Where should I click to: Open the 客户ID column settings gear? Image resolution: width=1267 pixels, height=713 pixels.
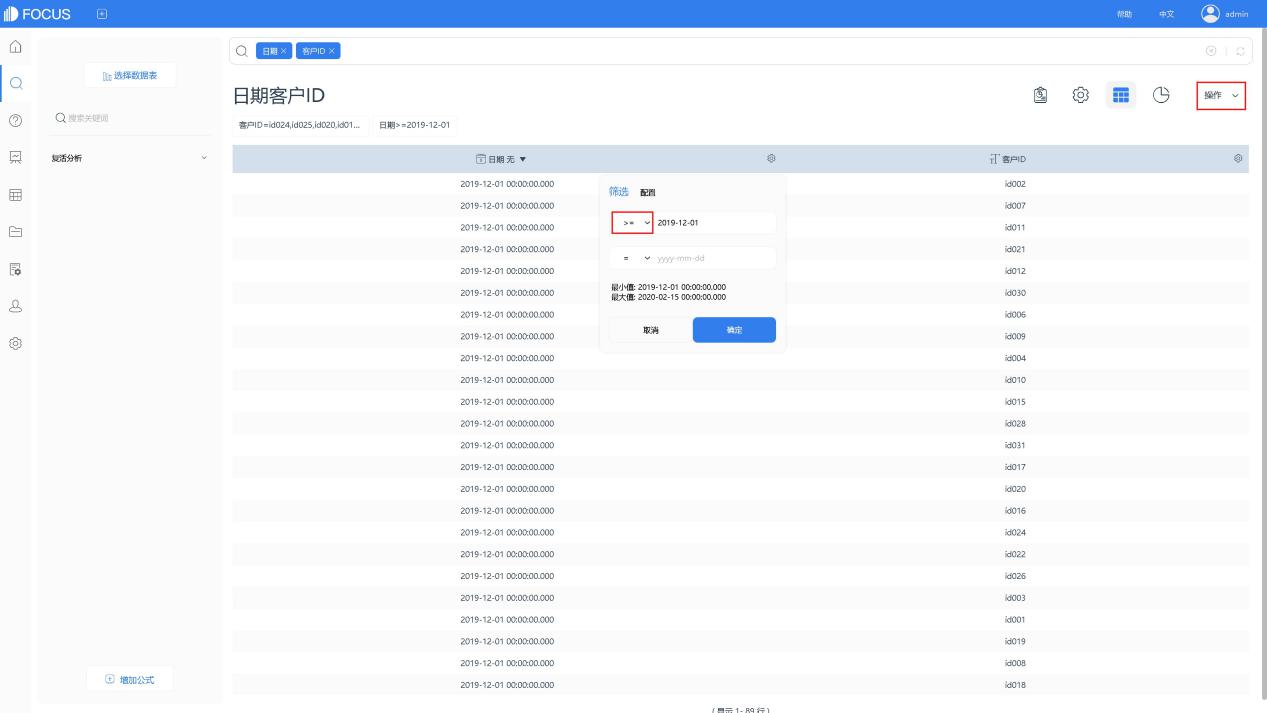point(1238,159)
